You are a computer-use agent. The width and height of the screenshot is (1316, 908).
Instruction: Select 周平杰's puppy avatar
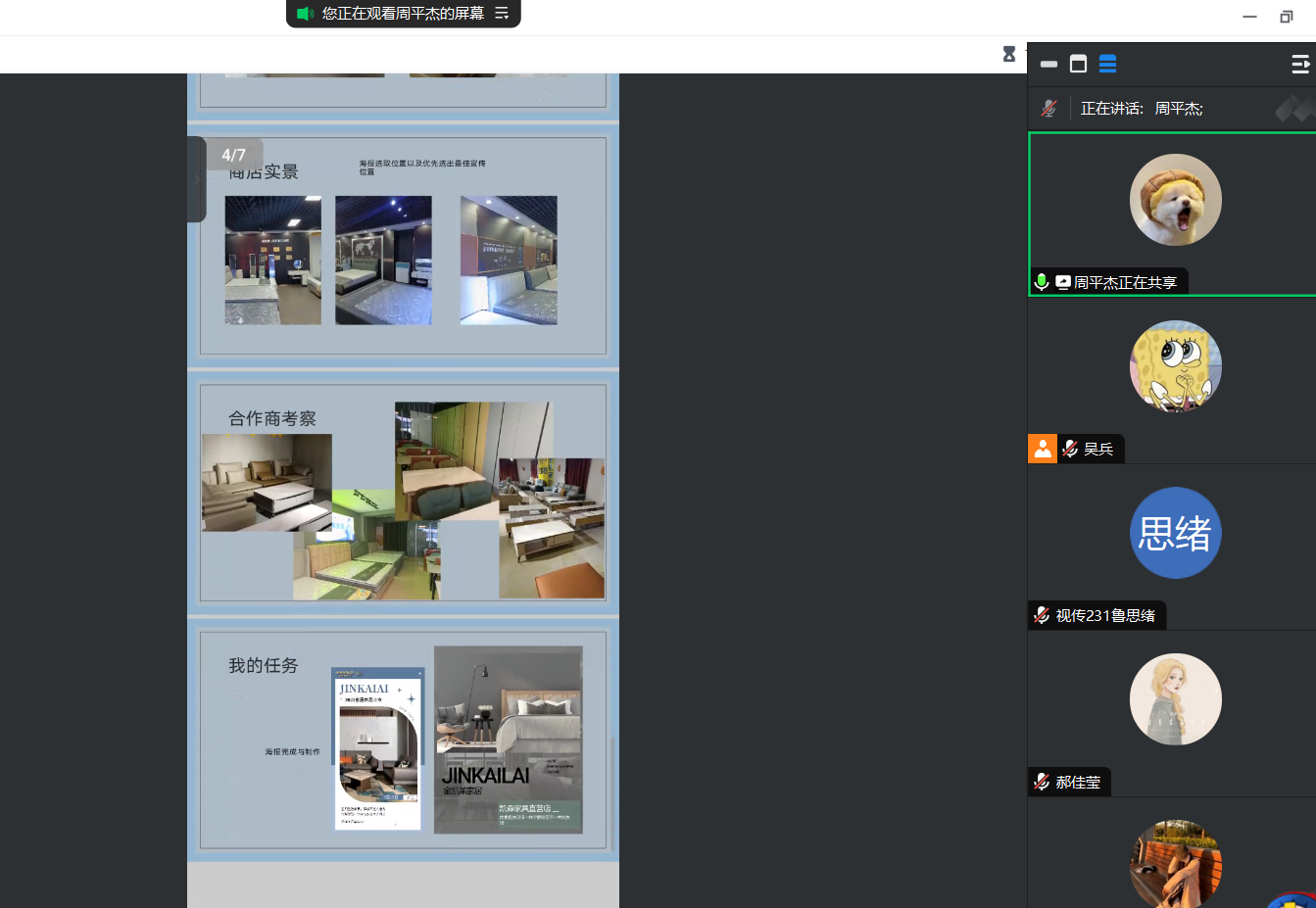point(1175,200)
